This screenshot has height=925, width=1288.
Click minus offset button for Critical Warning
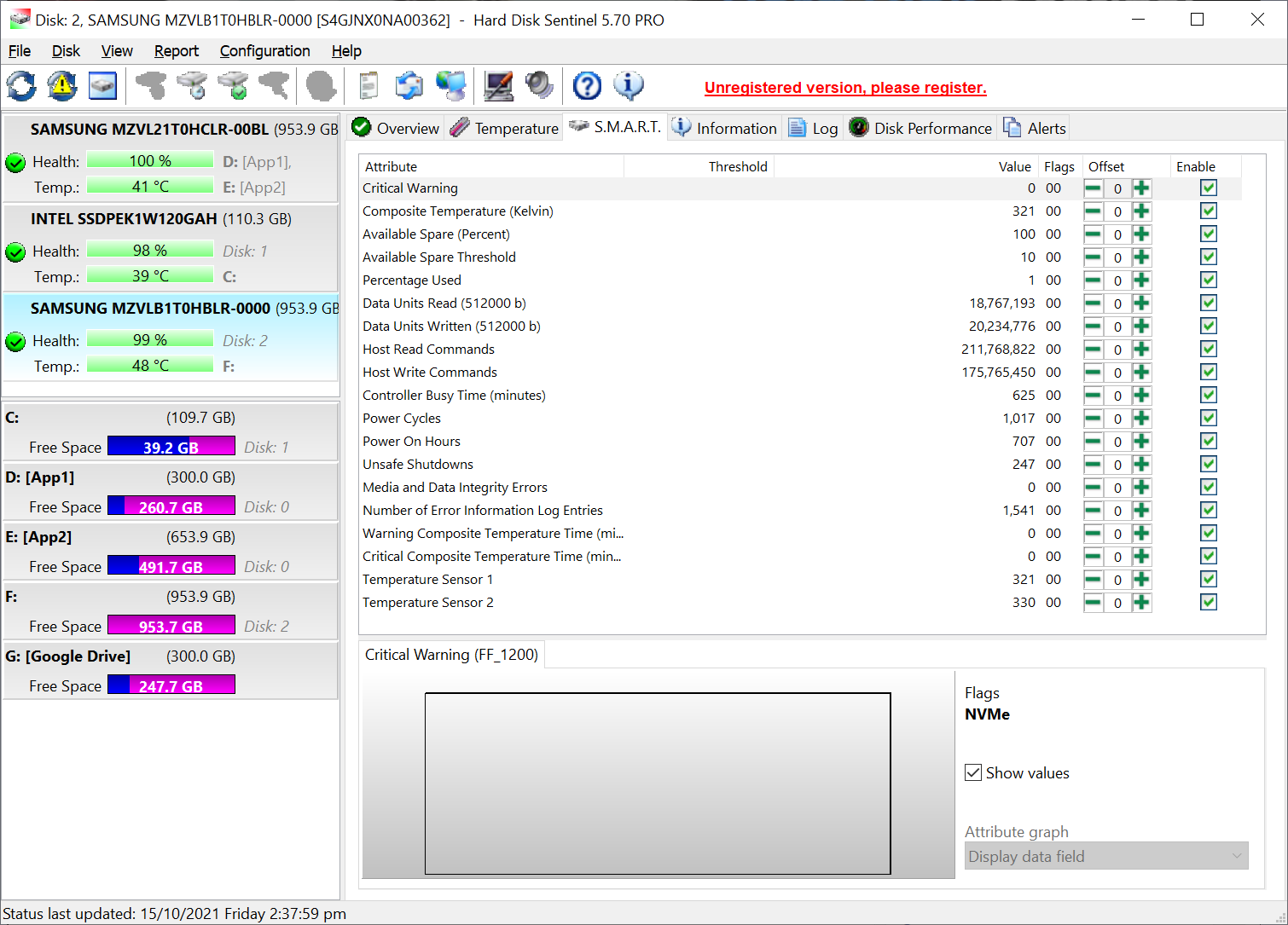coord(1093,188)
